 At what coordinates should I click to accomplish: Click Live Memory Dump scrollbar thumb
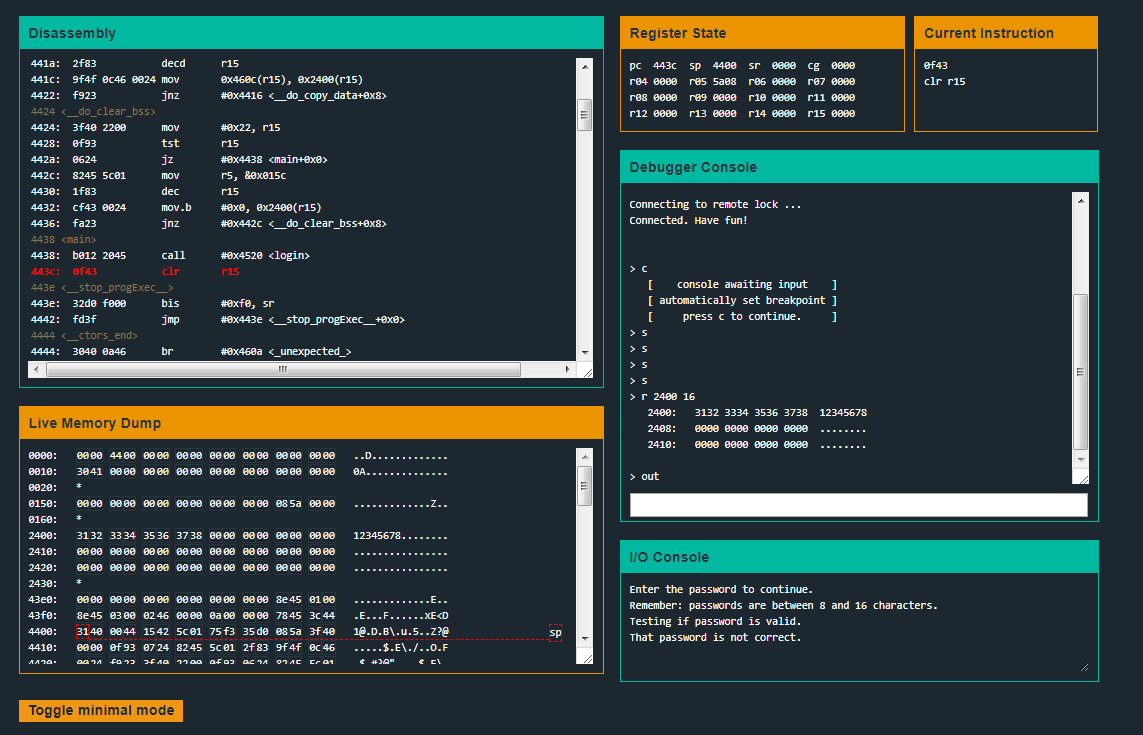[585, 486]
